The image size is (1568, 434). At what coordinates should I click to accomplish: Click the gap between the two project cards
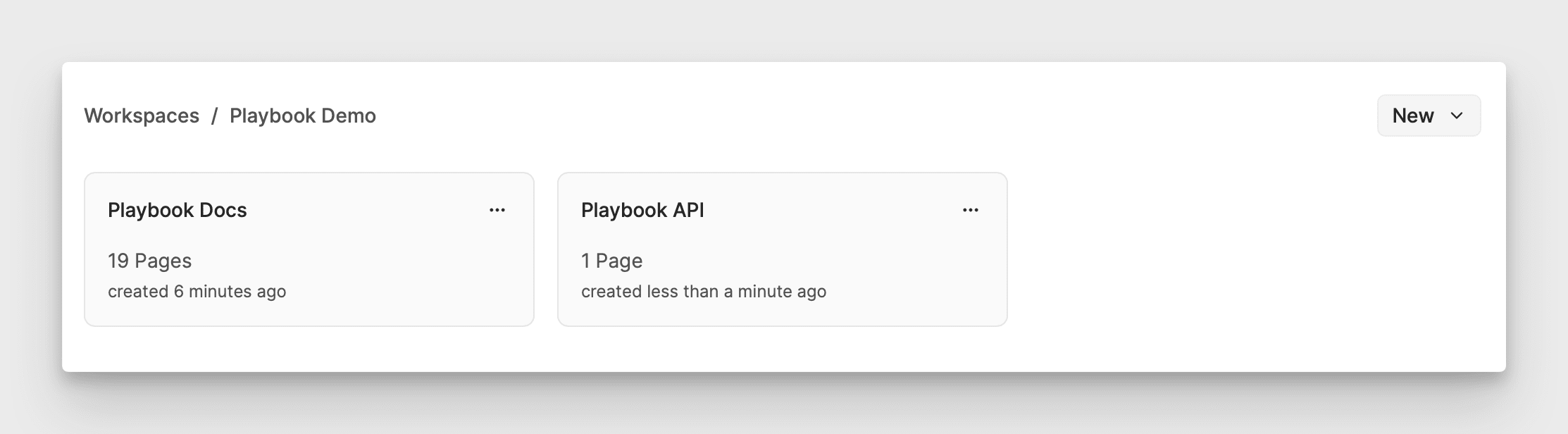546,249
